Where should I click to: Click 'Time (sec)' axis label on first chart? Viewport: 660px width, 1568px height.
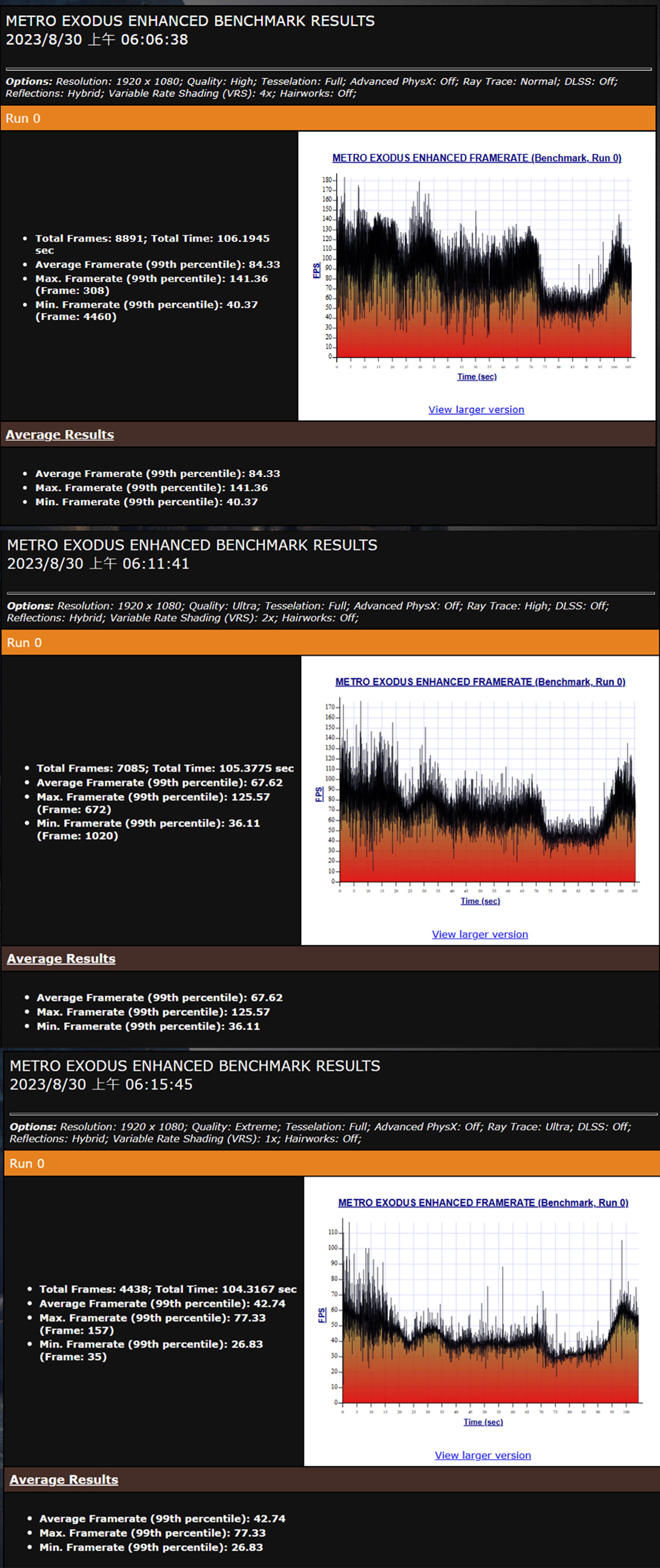(x=477, y=377)
